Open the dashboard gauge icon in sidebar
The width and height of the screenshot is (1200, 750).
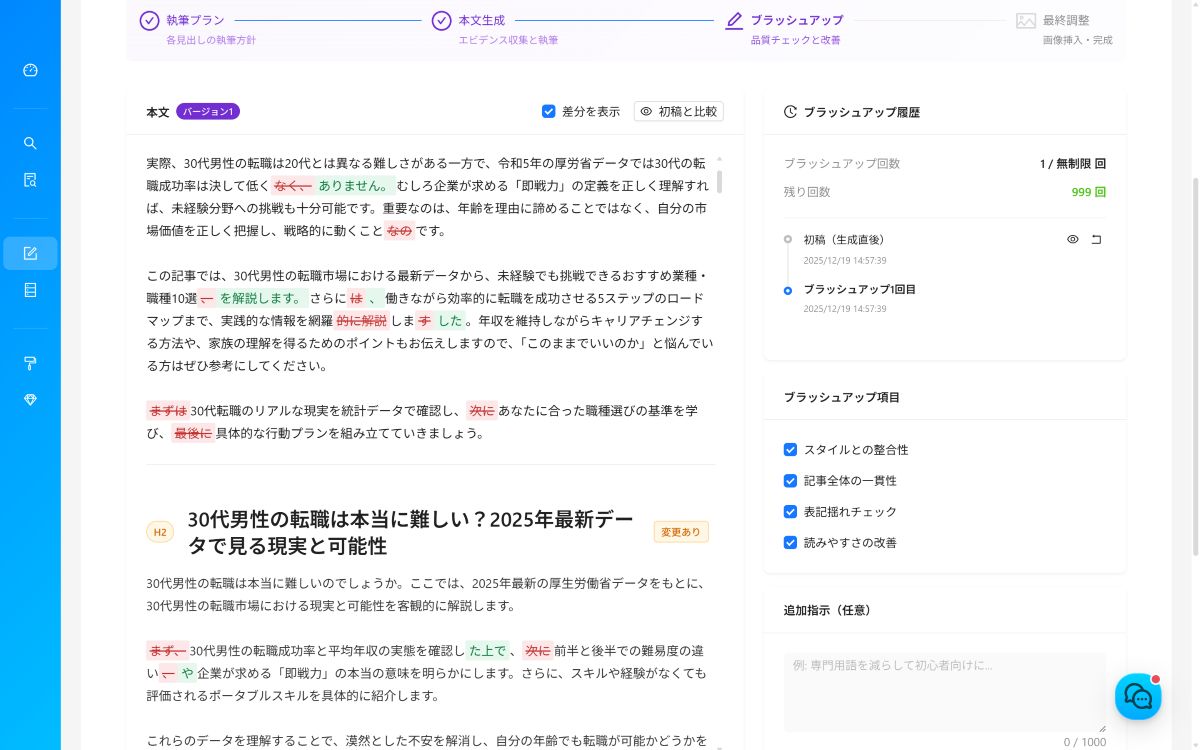tap(30, 71)
